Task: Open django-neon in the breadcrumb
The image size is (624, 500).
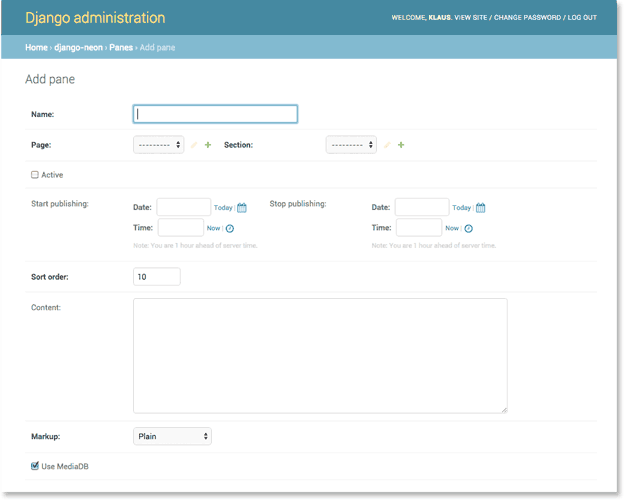Action: point(78,47)
